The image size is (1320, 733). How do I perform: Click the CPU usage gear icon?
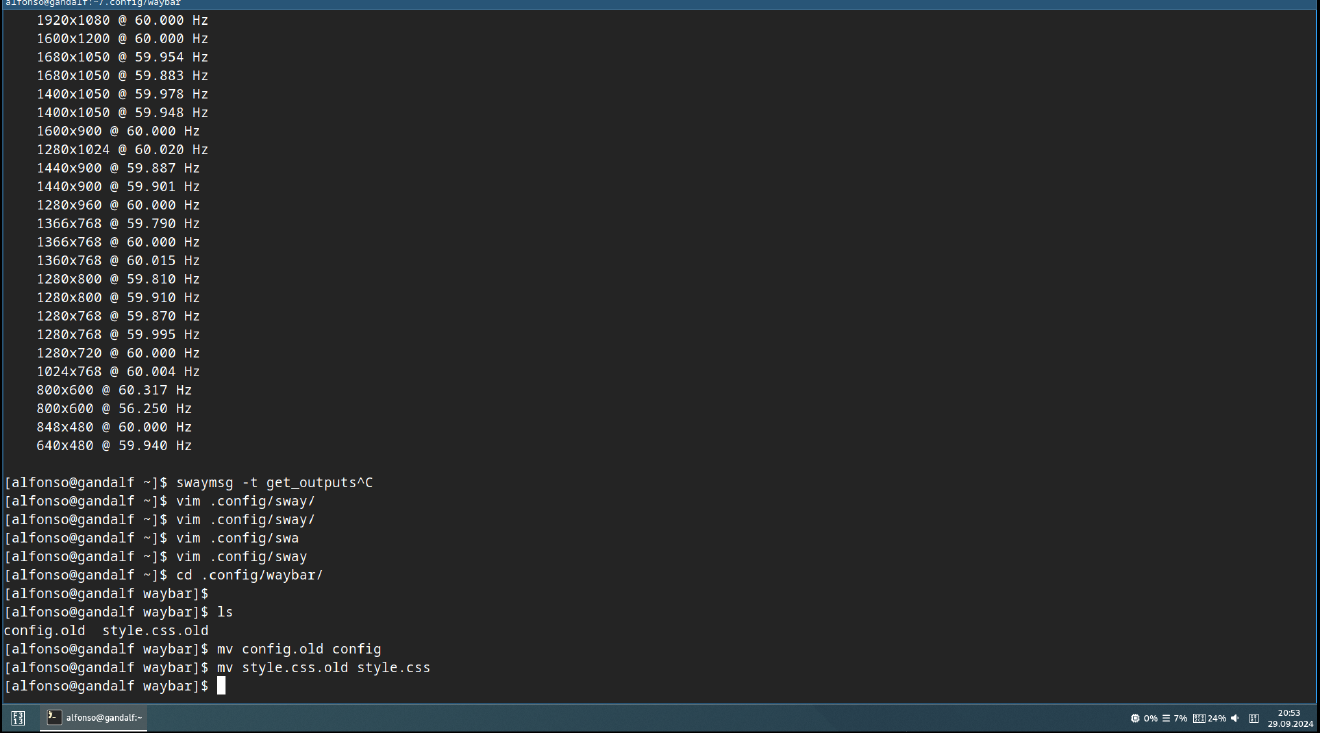click(1135, 718)
